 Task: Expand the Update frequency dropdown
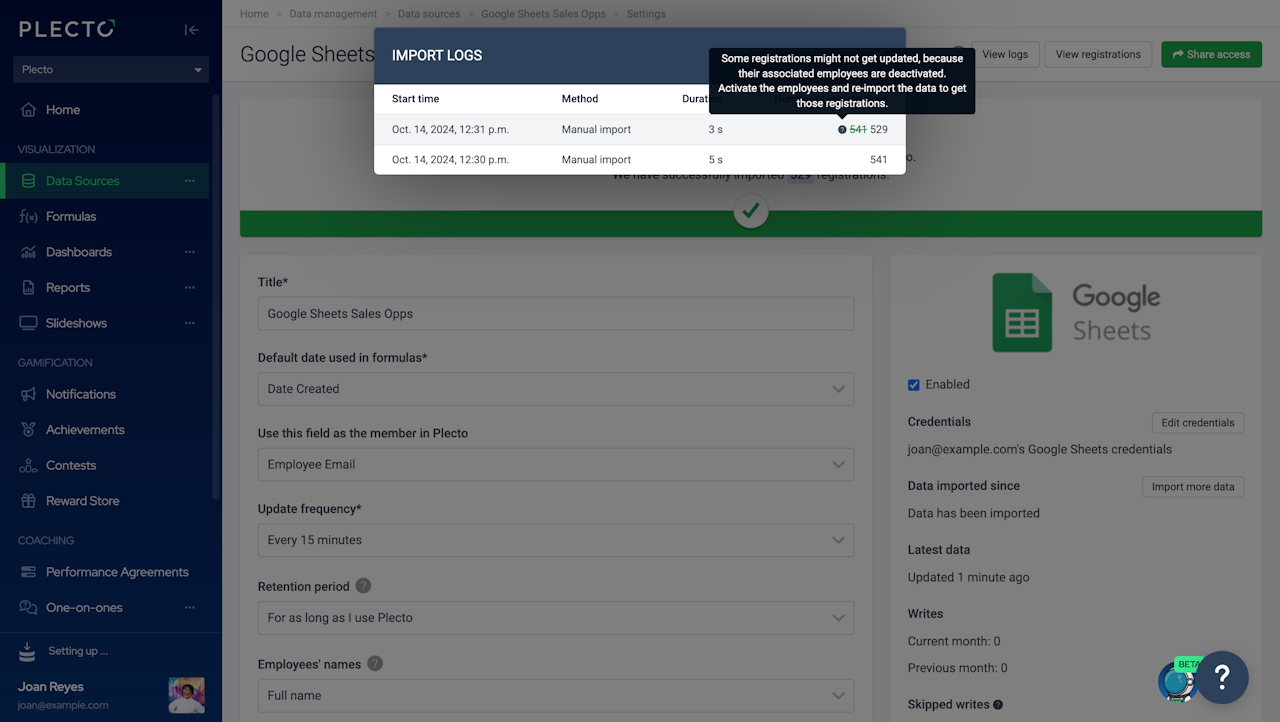pyautogui.click(x=556, y=540)
